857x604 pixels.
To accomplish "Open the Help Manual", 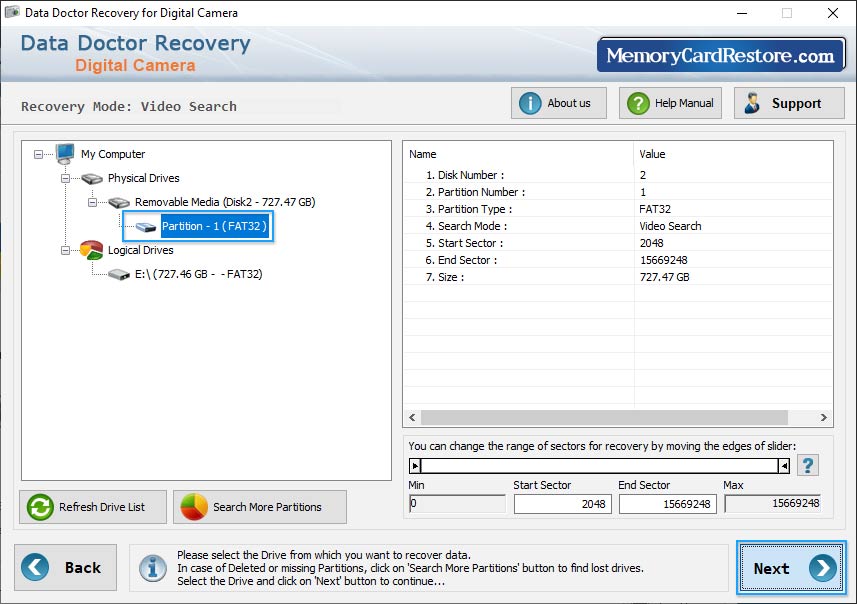I will (670, 103).
